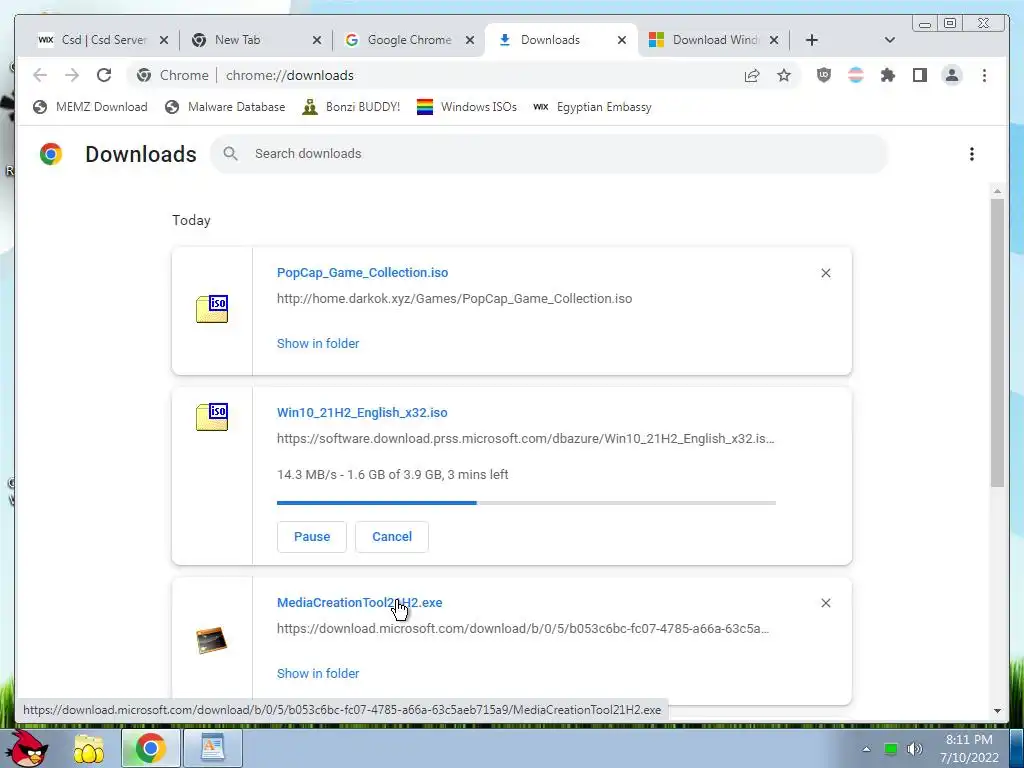Remove PopCap_Game_Collection.iso from the list
The width and height of the screenshot is (1024, 768).
825,273
